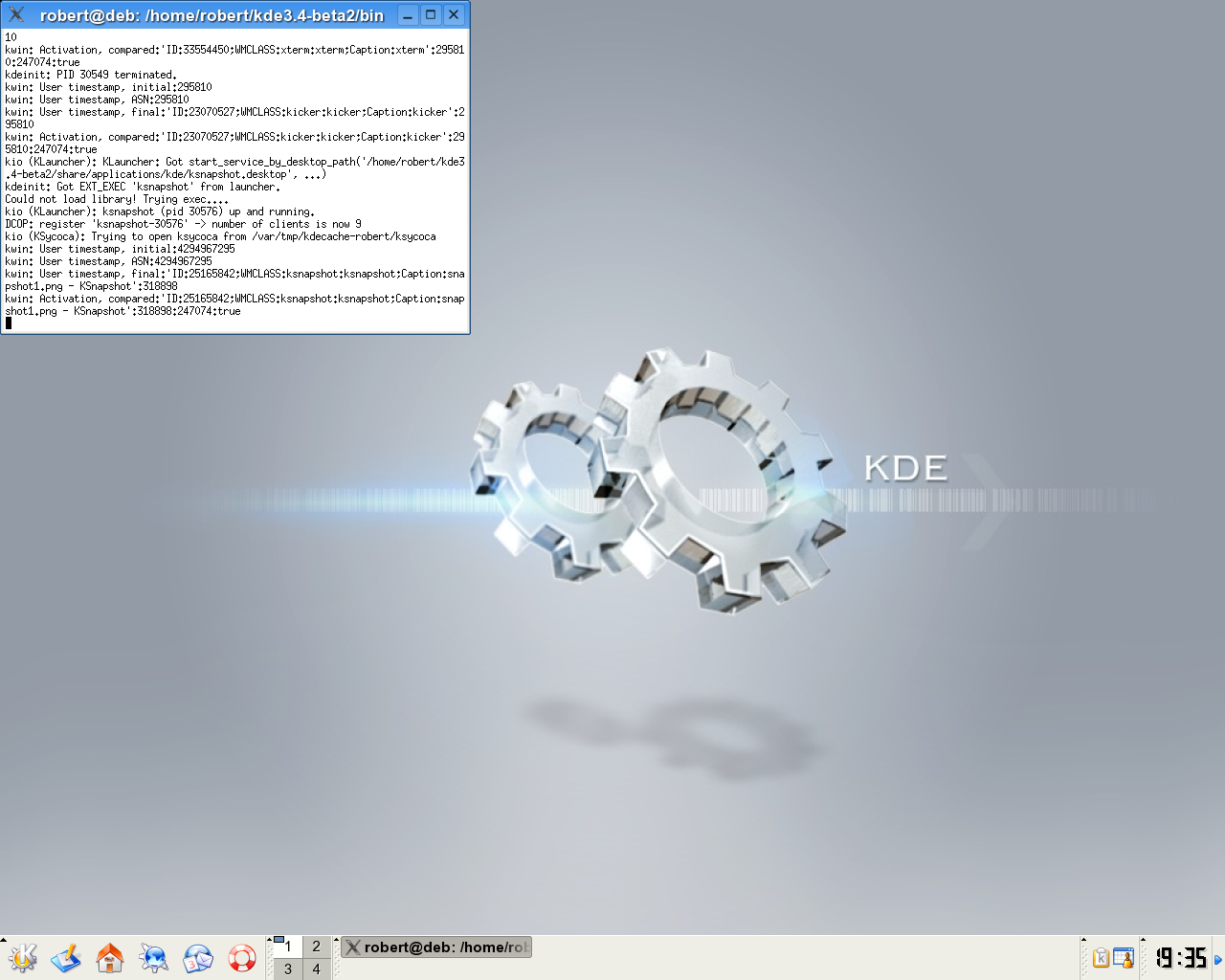Click the 'DCOP: register ksnapshot-30576' terminal line

(x=183, y=224)
